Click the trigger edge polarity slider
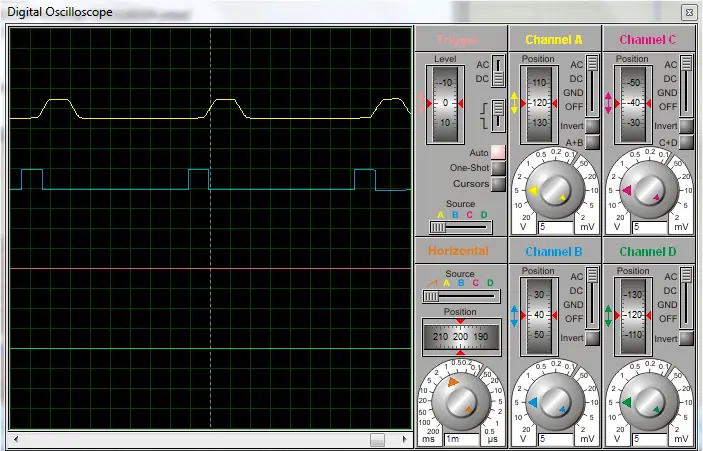 pyautogui.click(x=498, y=116)
